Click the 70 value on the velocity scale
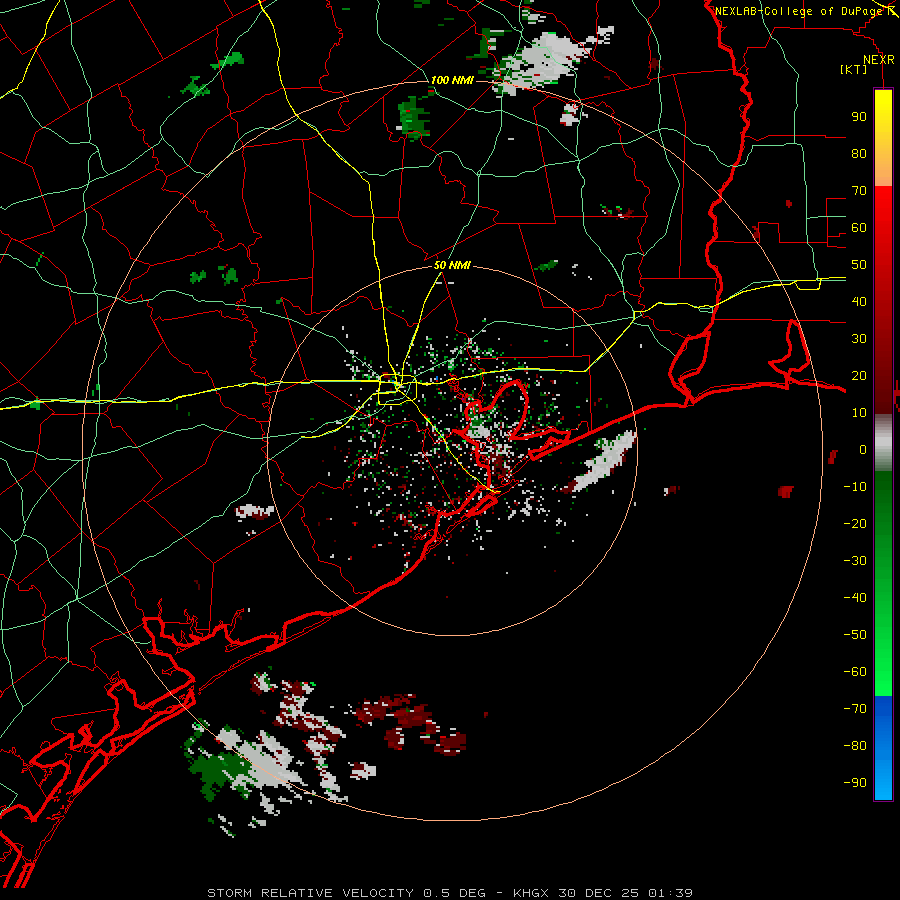This screenshot has width=900, height=900. [x=859, y=191]
